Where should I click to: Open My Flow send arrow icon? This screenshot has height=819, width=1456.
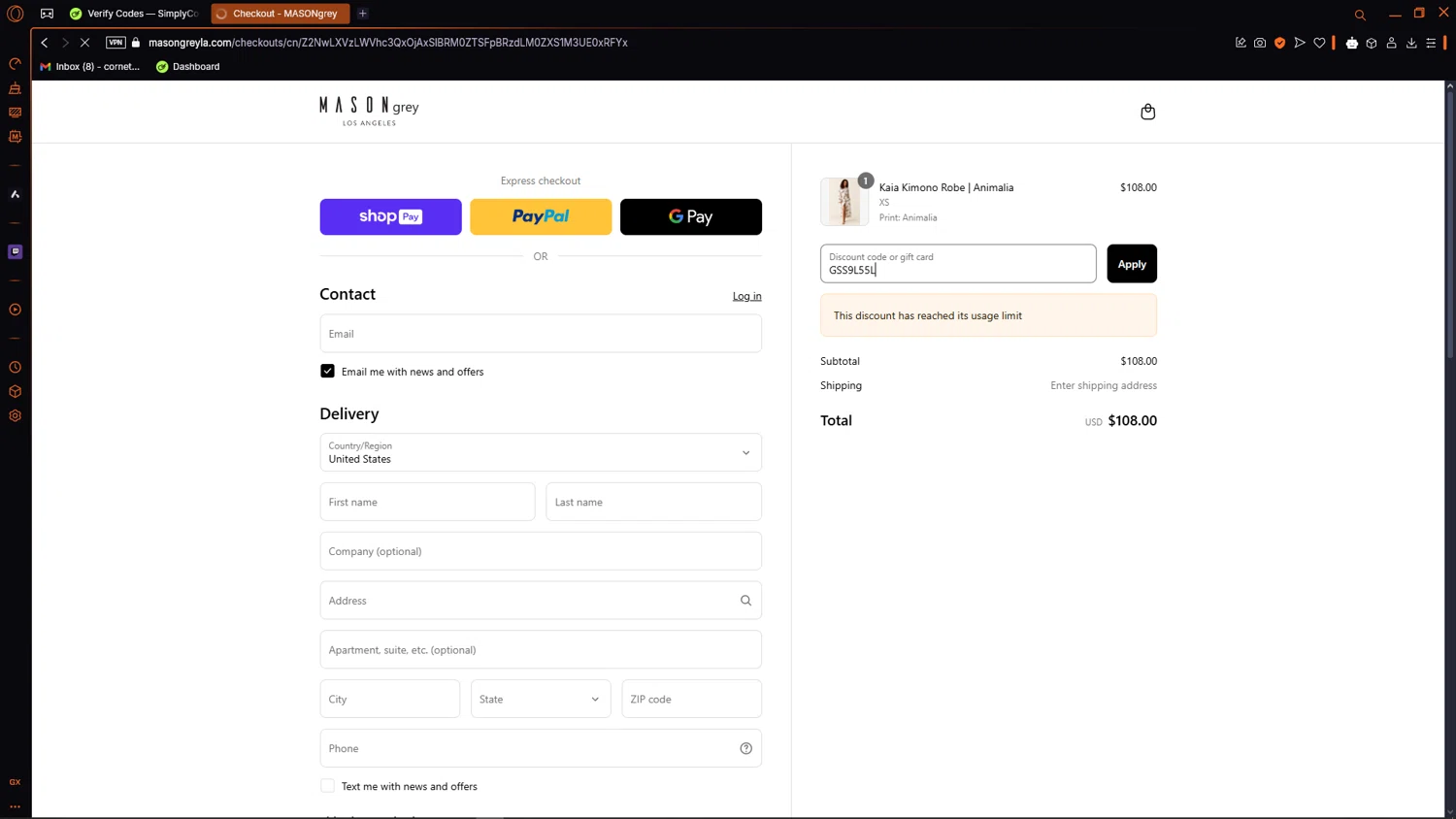point(1300,43)
